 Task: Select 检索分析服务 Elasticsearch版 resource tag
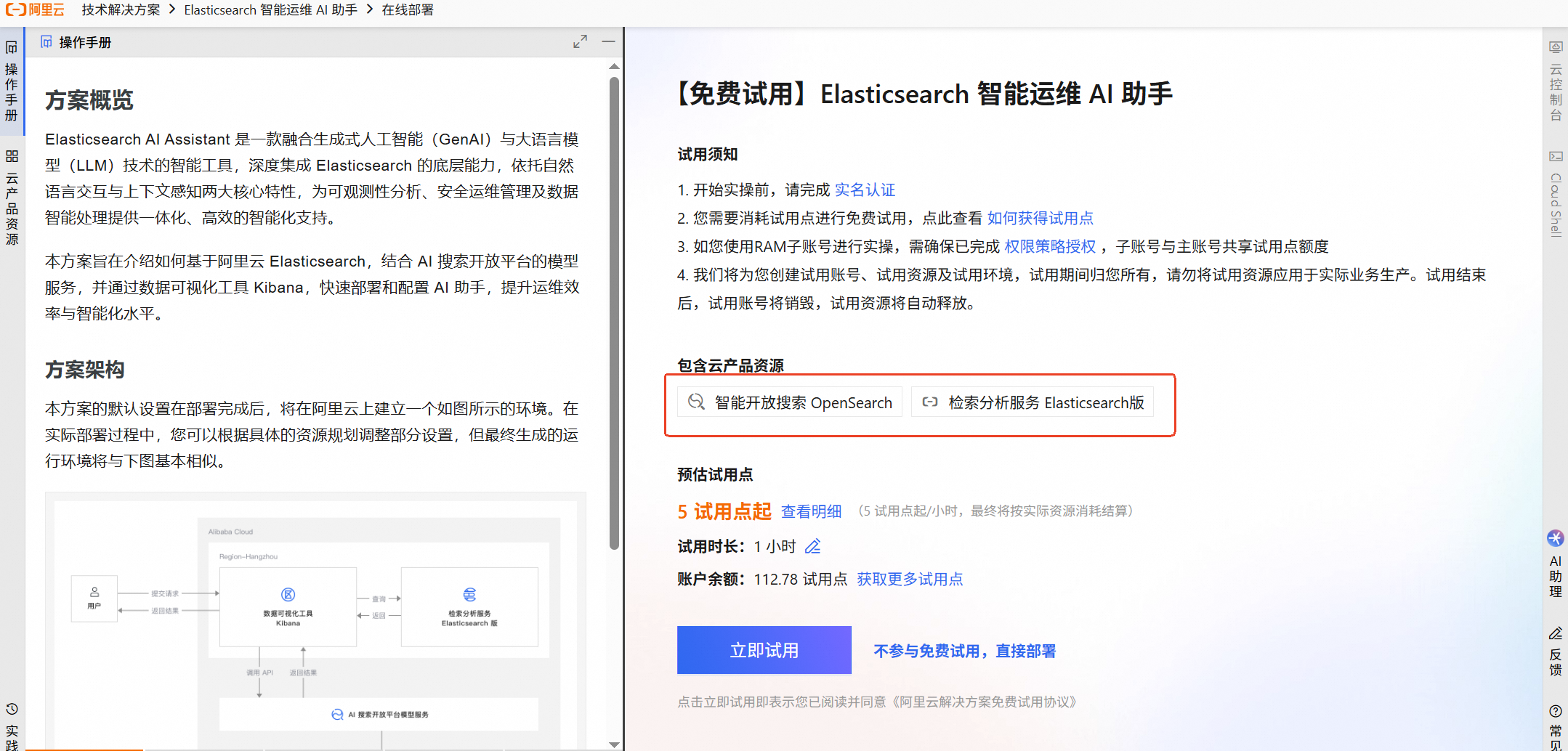tap(1032, 402)
